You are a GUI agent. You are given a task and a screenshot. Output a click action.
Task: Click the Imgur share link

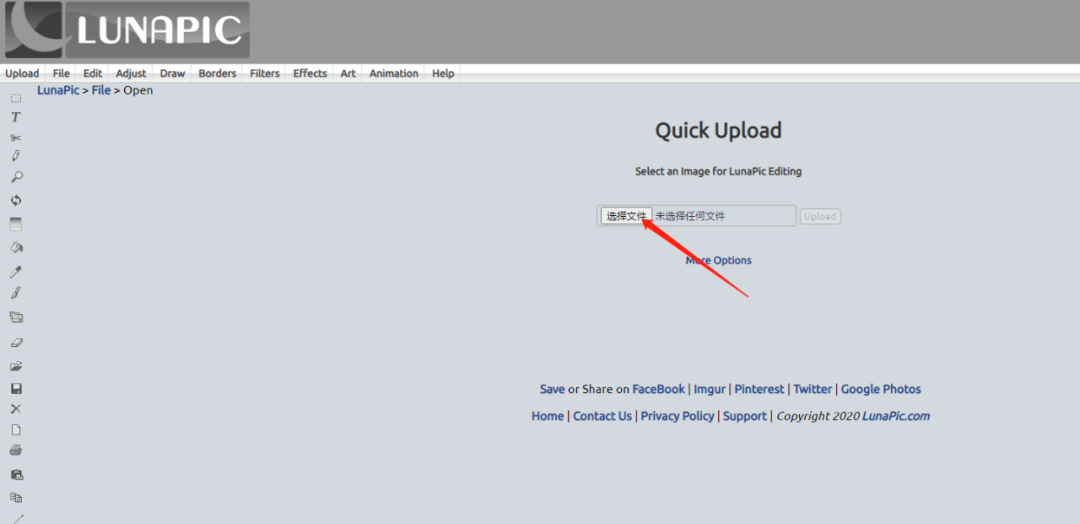pos(709,389)
